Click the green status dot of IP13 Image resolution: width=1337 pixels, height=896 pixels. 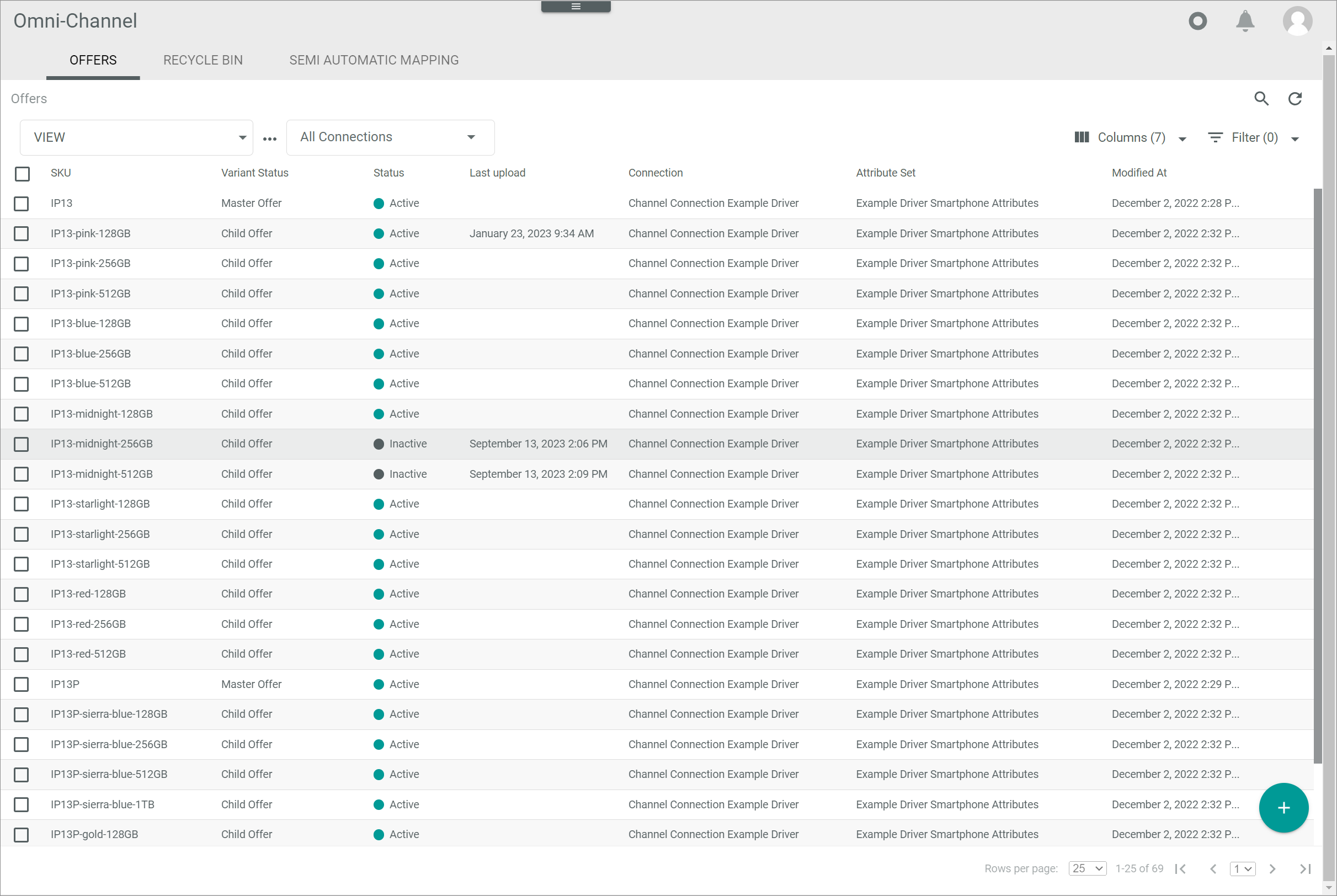(378, 204)
